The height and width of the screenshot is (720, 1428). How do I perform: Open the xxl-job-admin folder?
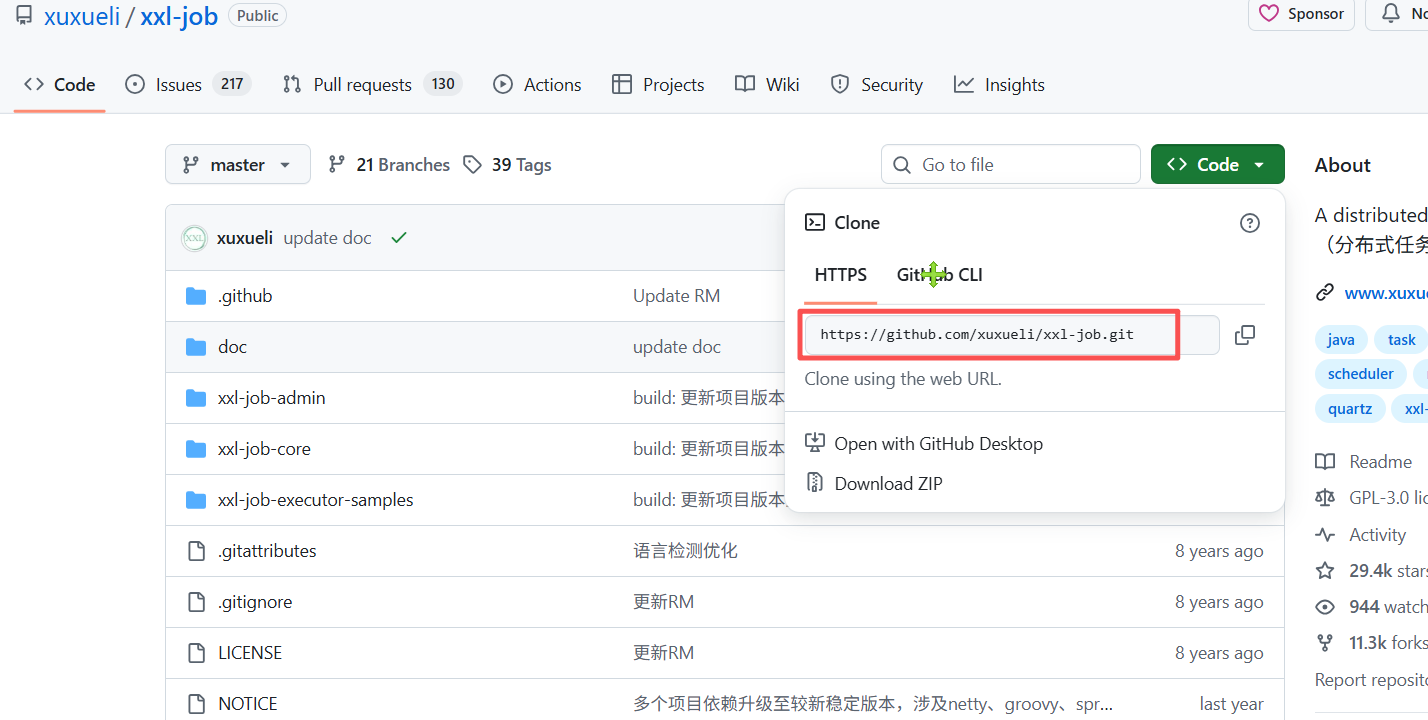pos(272,398)
